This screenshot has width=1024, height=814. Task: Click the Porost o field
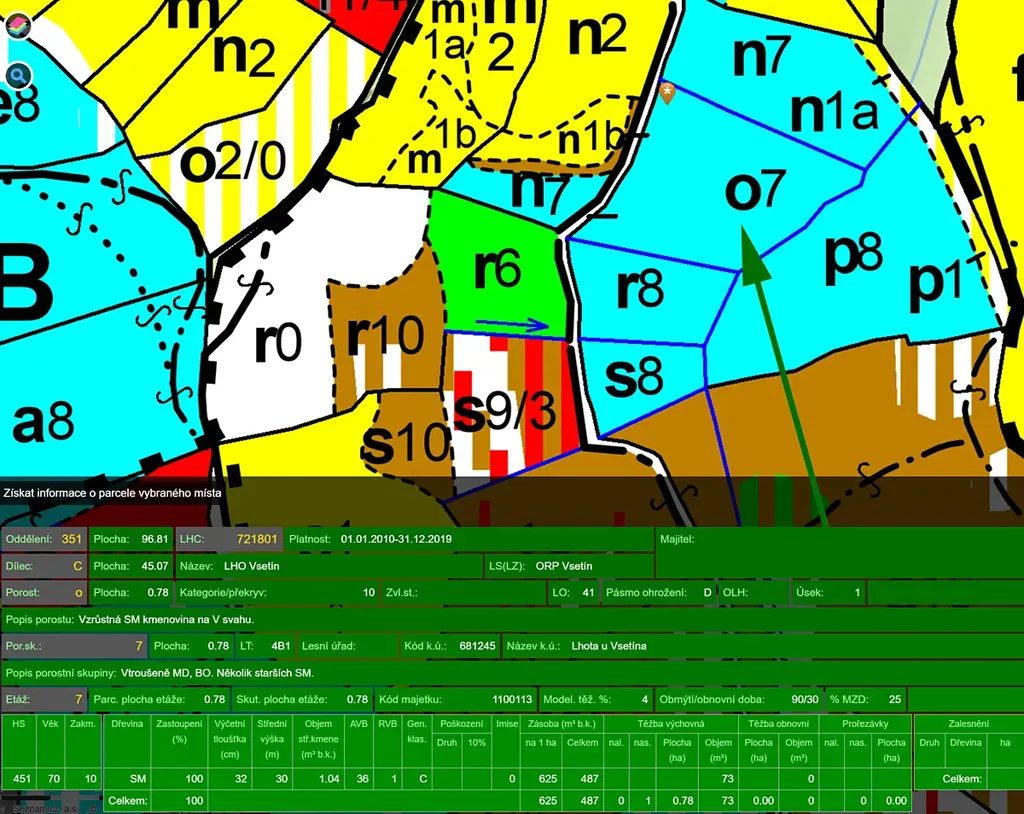[x=44, y=592]
